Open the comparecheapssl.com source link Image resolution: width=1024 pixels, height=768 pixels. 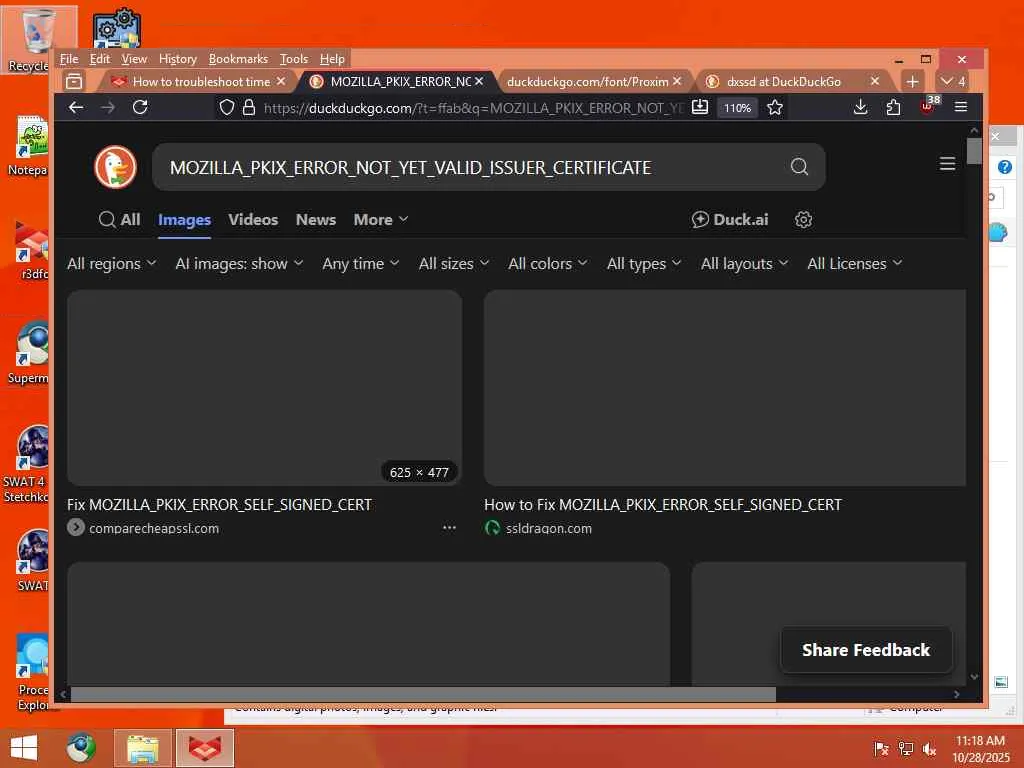pyautogui.click(x=153, y=528)
